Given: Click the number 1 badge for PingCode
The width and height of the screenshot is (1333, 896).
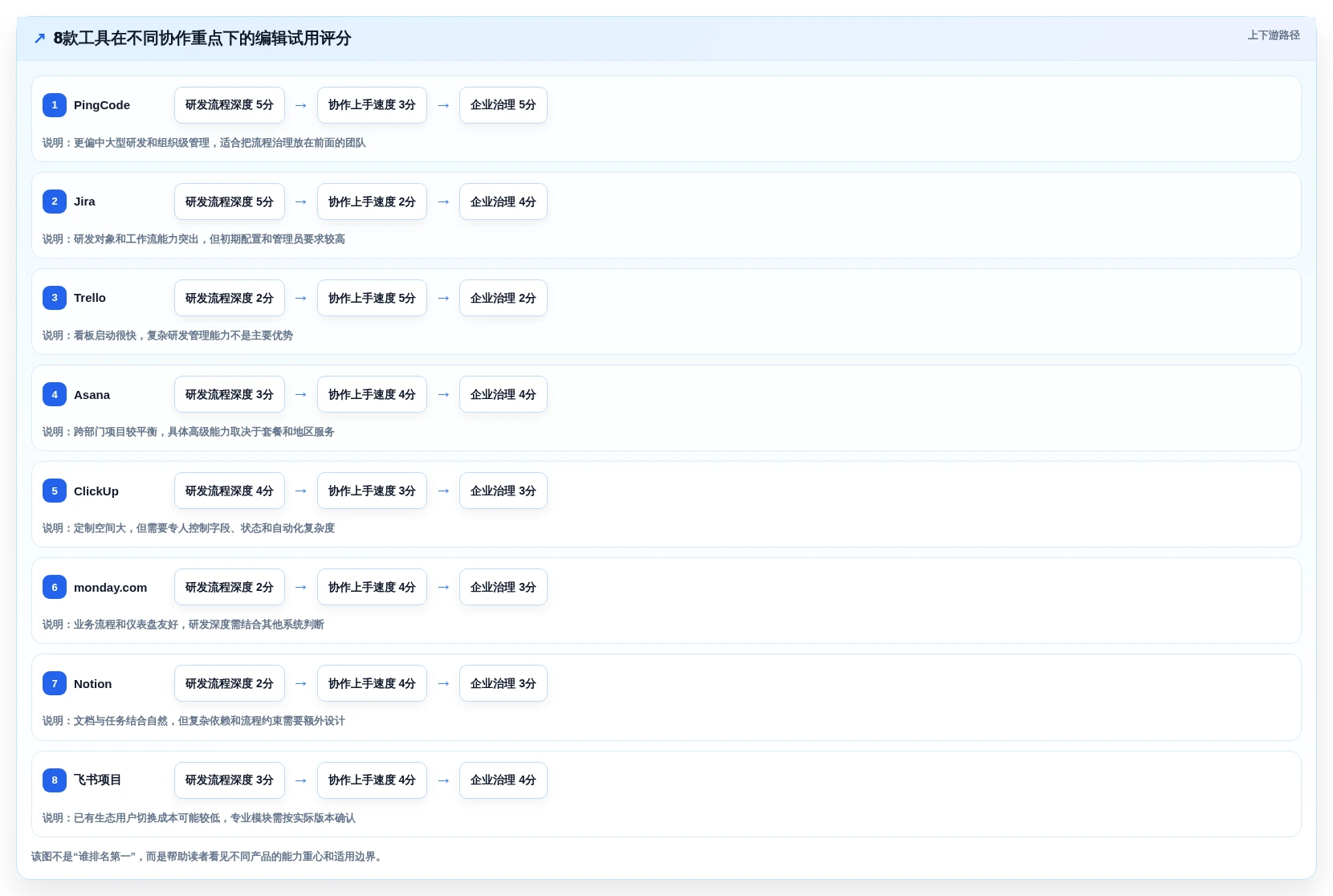Looking at the screenshot, I should coord(55,105).
